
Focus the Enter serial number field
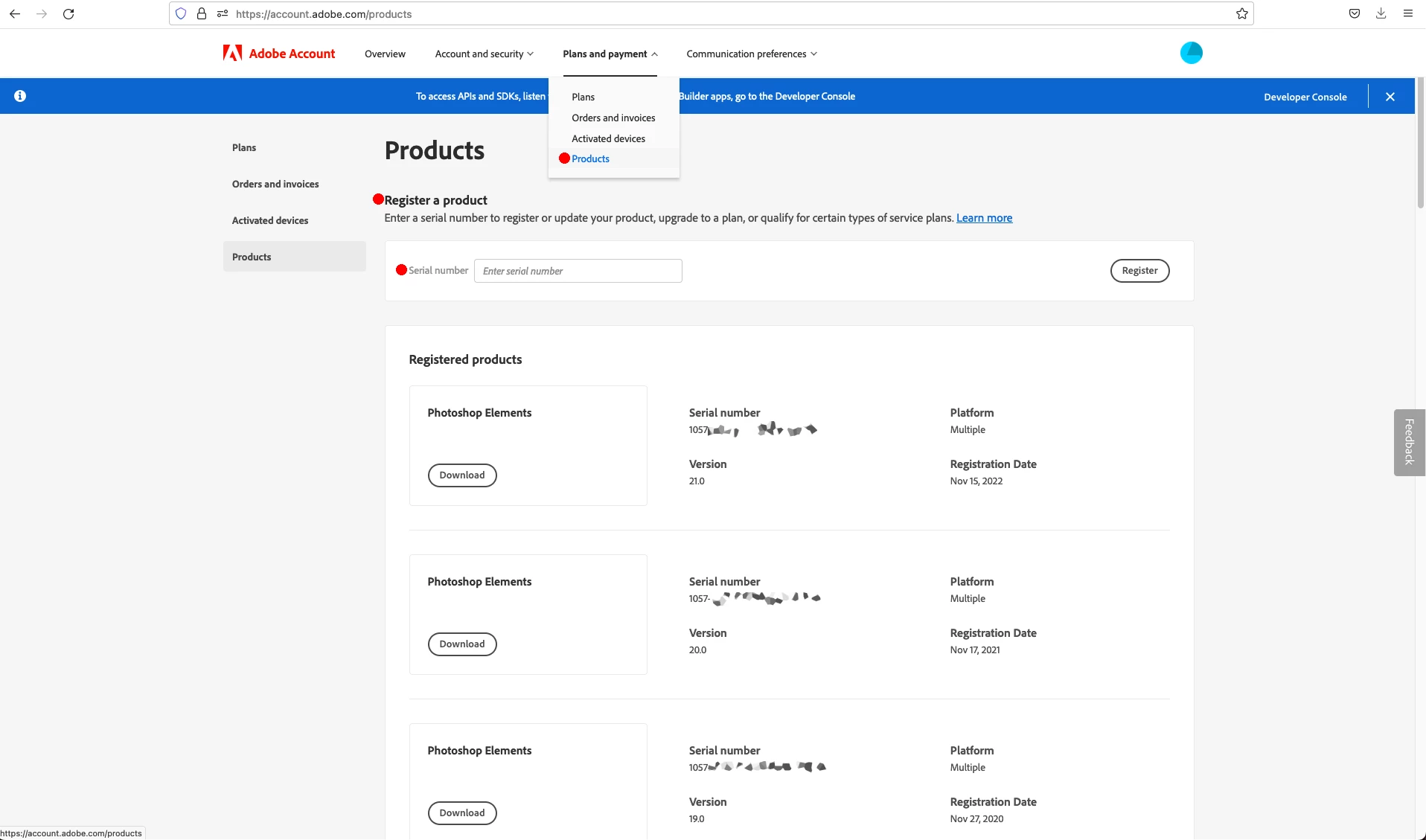coord(578,271)
